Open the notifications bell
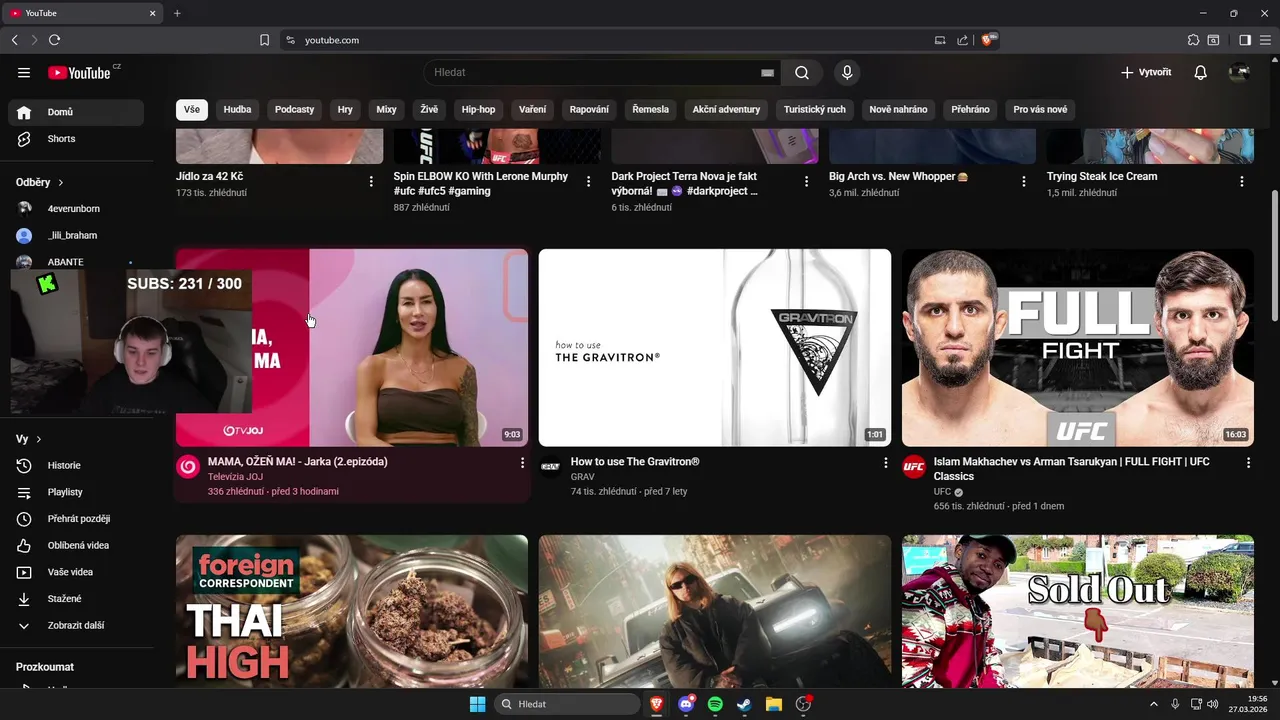This screenshot has height=720, width=1280. click(1201, 72)
